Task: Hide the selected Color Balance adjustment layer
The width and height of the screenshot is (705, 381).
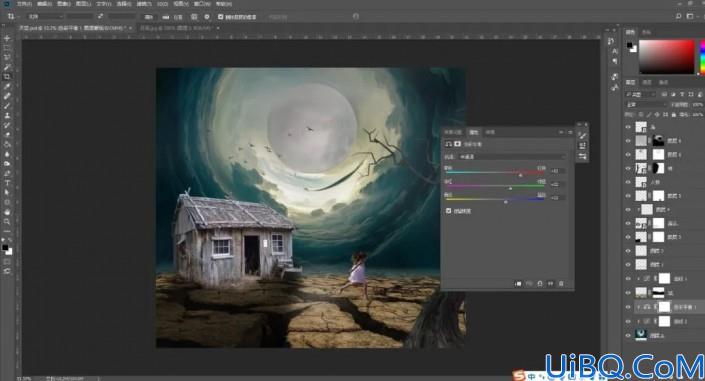Action: coord(628,307)
